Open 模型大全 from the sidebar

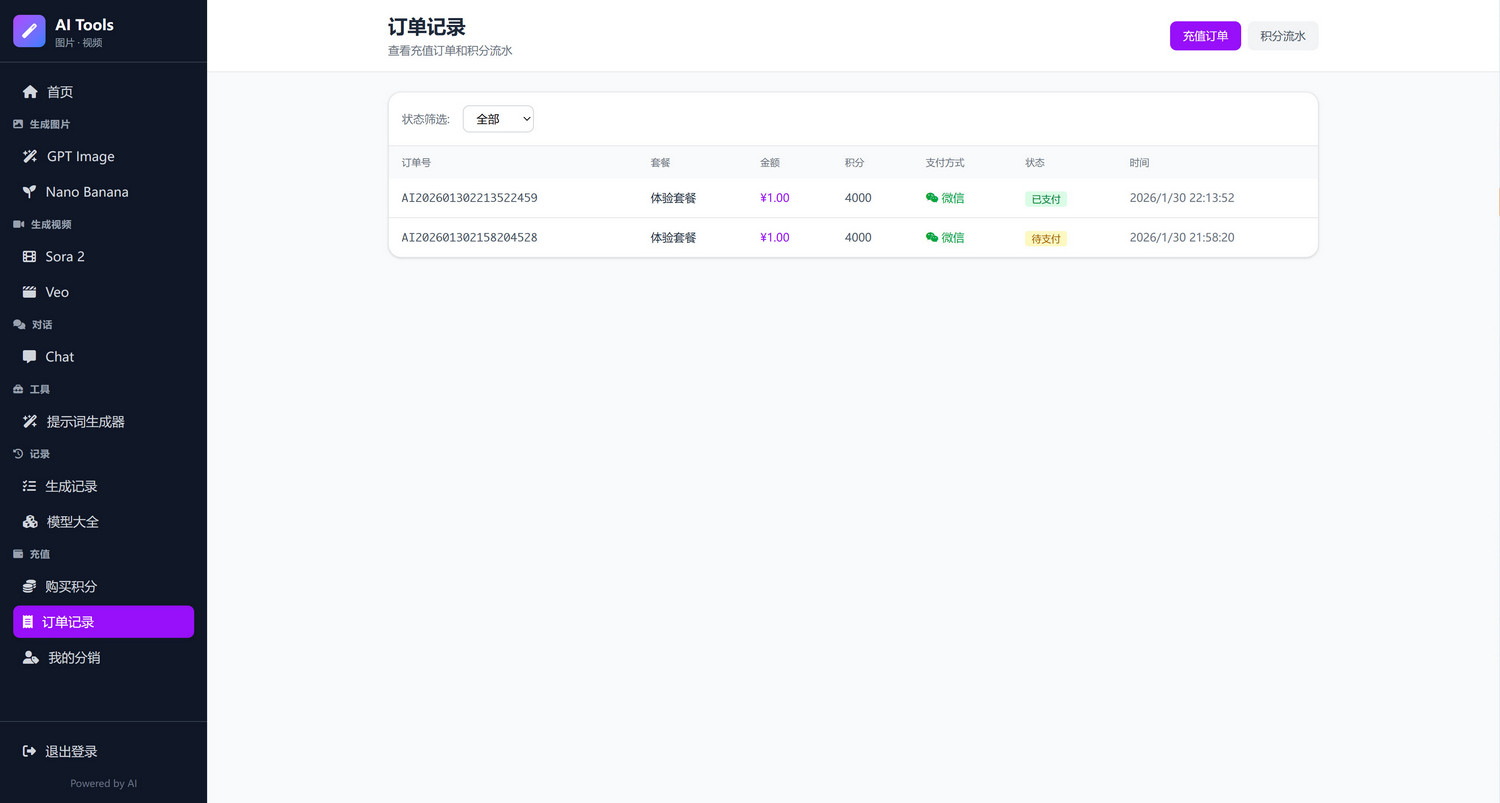point(72,522)
